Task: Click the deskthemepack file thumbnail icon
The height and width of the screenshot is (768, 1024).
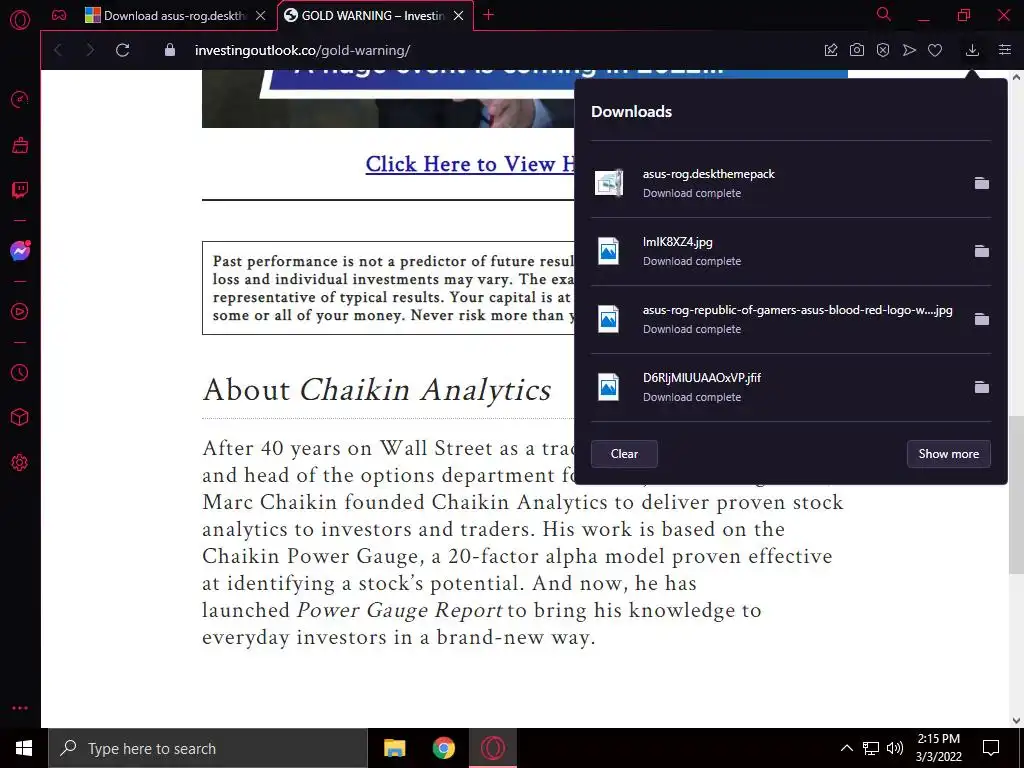Action: [609, 183]
